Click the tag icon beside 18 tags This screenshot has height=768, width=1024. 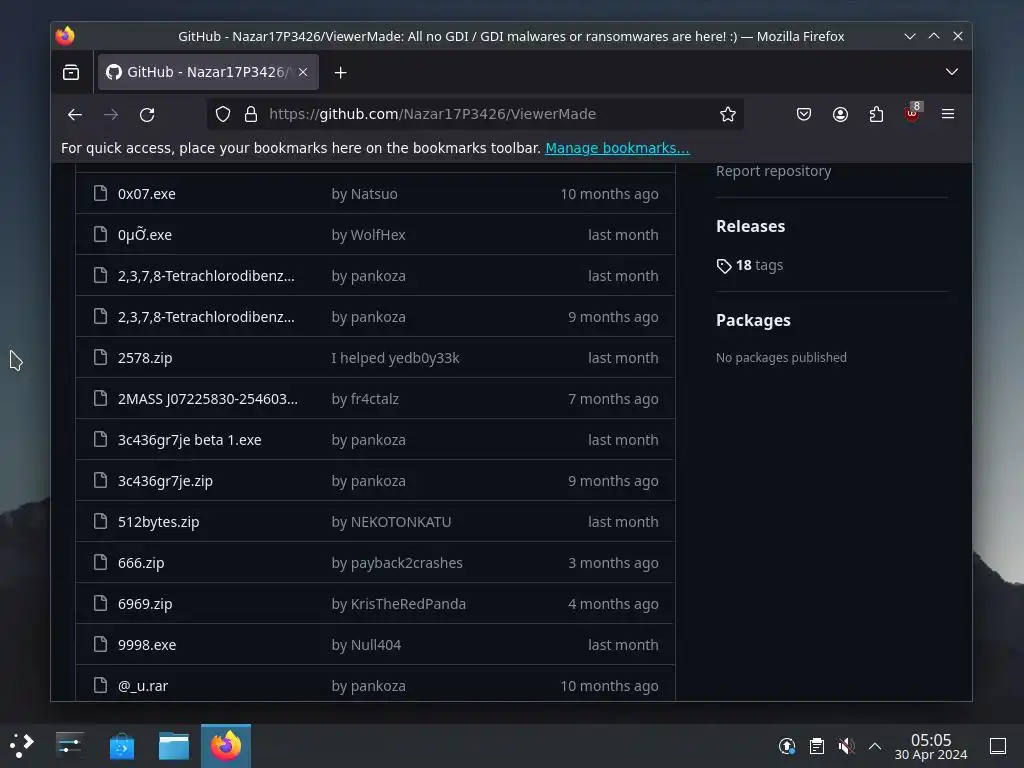[724, 266]
